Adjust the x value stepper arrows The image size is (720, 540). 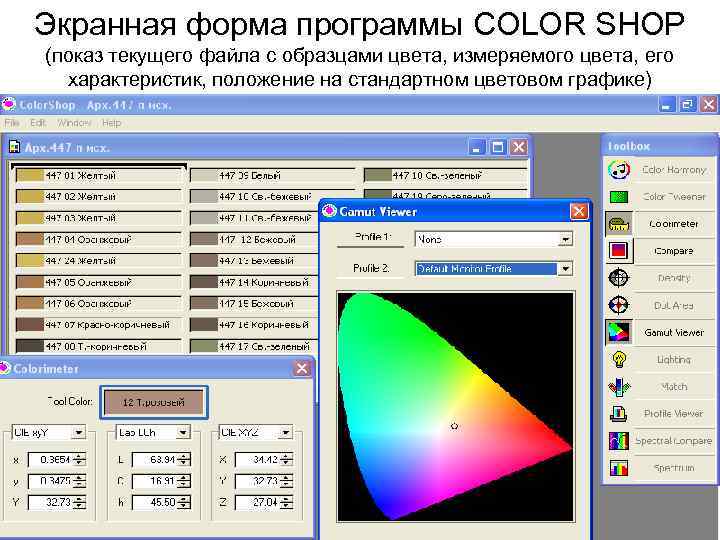(80, 459)
